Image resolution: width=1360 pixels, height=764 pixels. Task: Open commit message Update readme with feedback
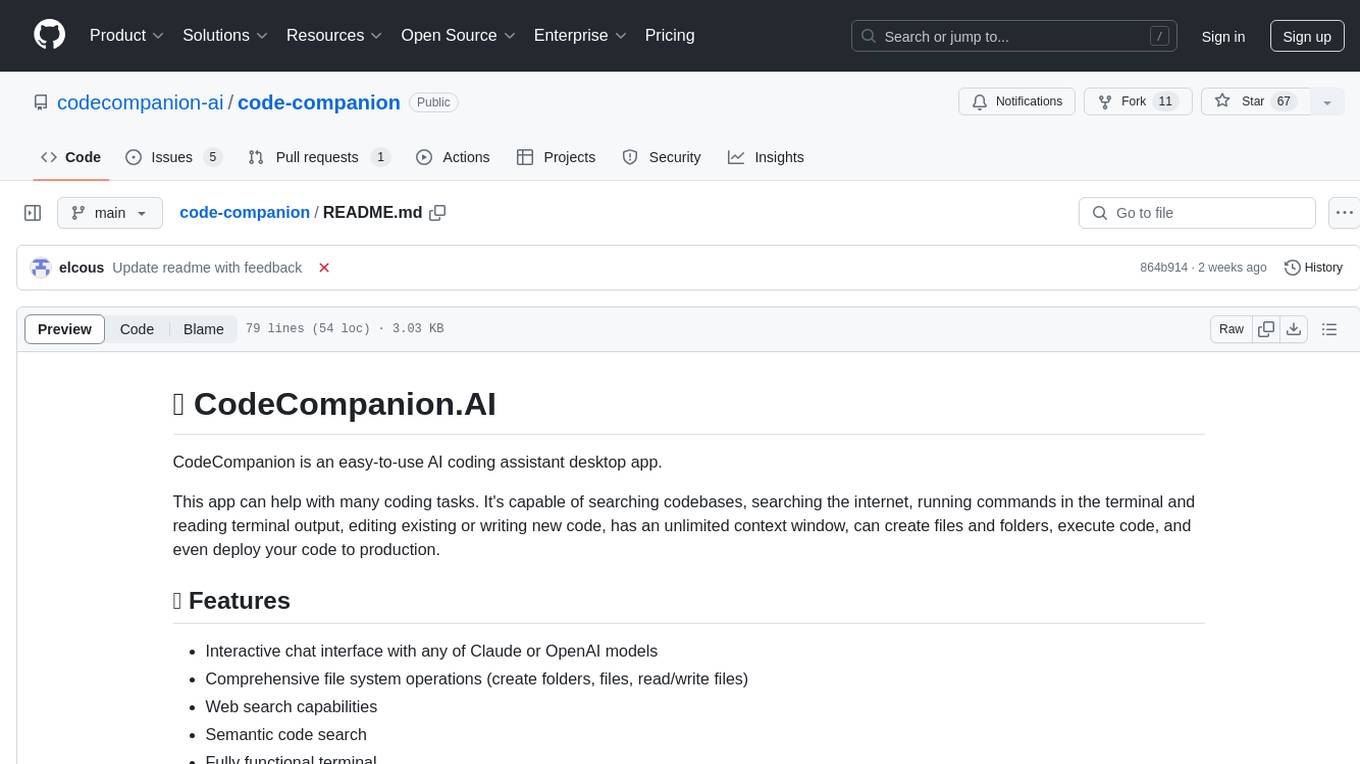pos(207,267)
